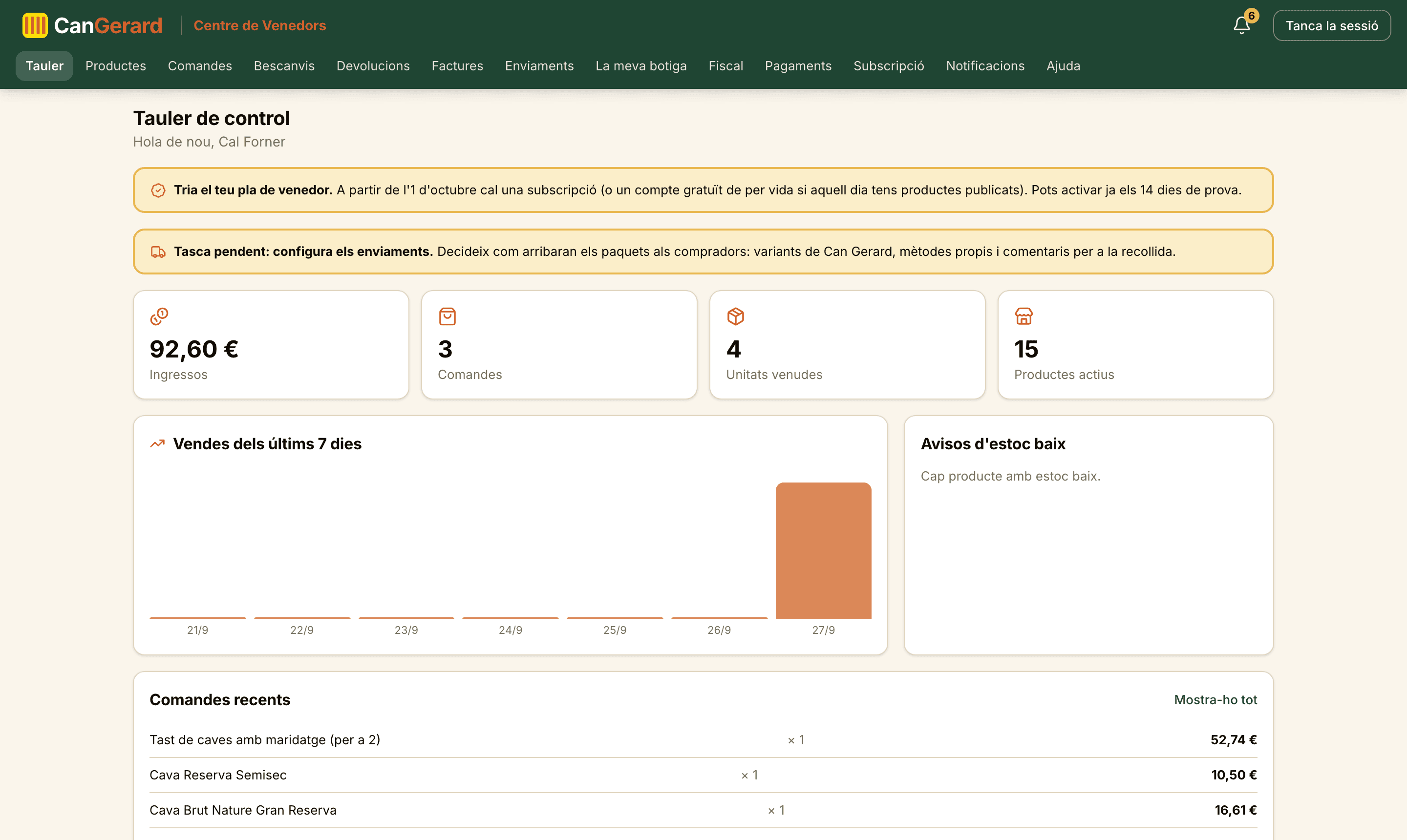Click the store icon on Productes actius card

click(1023, 316)
